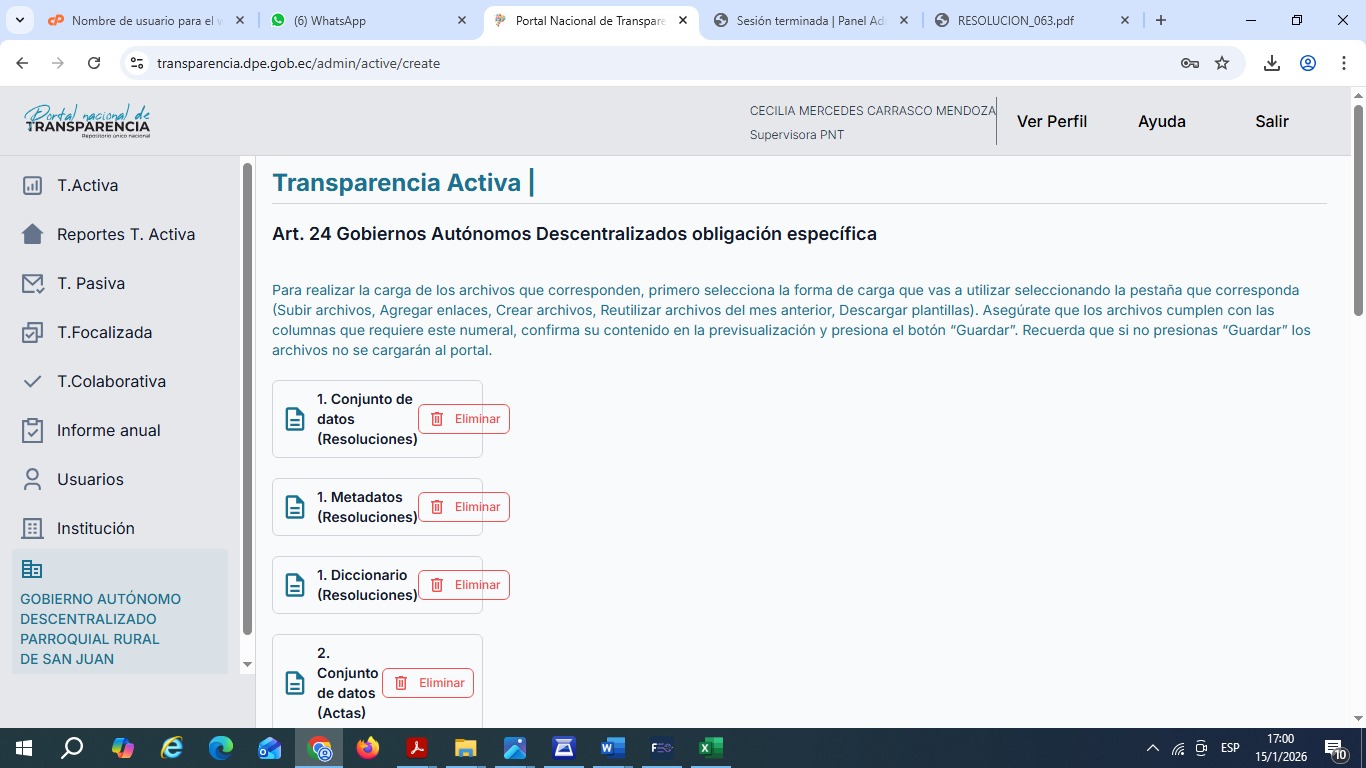Click the T.Focalizada sidebar icon

point(33,333)
